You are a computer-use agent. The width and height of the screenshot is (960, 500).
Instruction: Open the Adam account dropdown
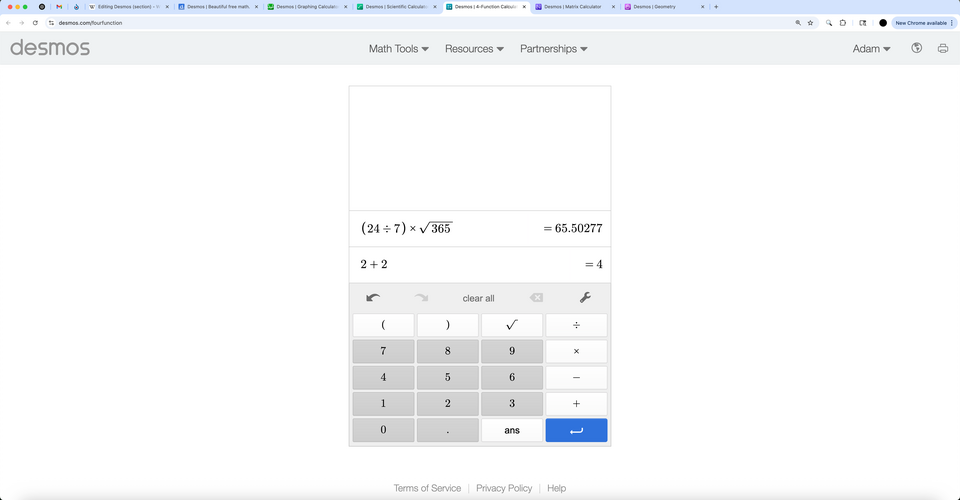click(871, 49)
